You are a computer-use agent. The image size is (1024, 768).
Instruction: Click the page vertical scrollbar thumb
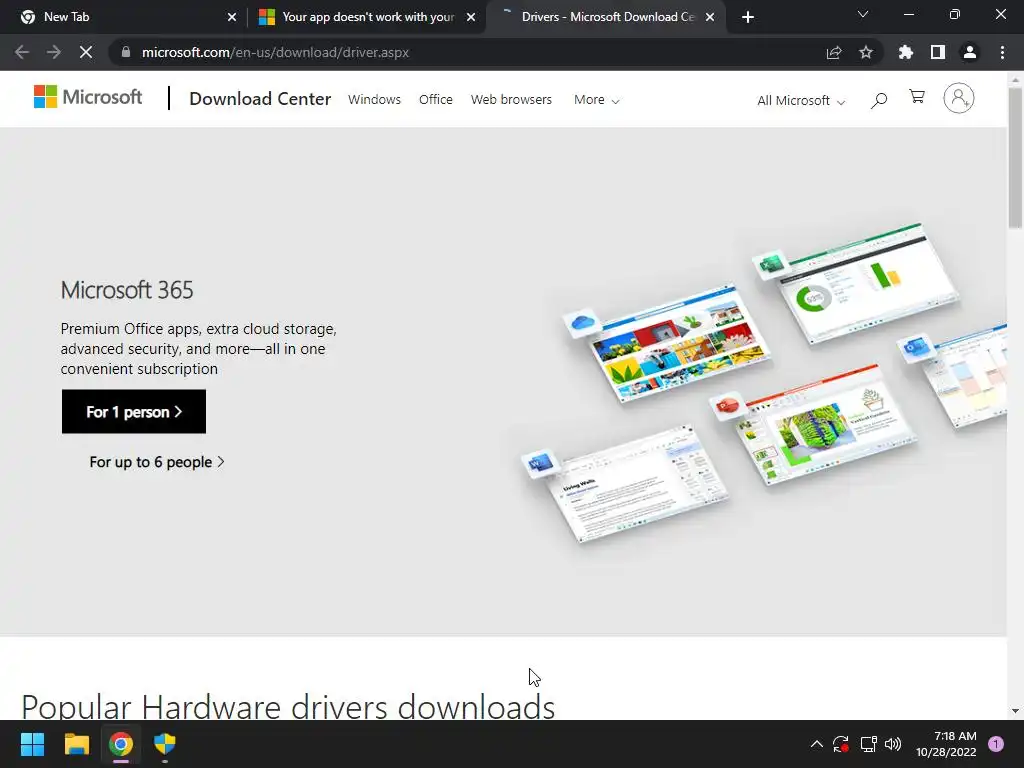(1015, 157)
